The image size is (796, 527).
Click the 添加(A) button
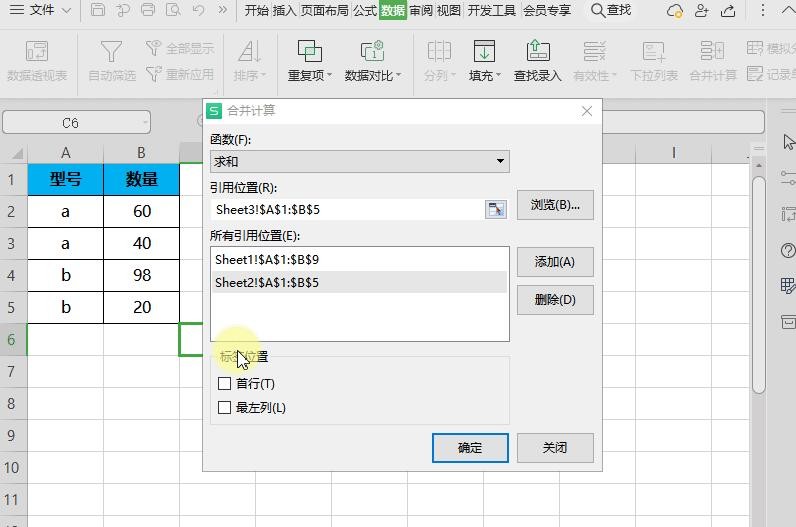pyautogui.click(x=555, y=262)
